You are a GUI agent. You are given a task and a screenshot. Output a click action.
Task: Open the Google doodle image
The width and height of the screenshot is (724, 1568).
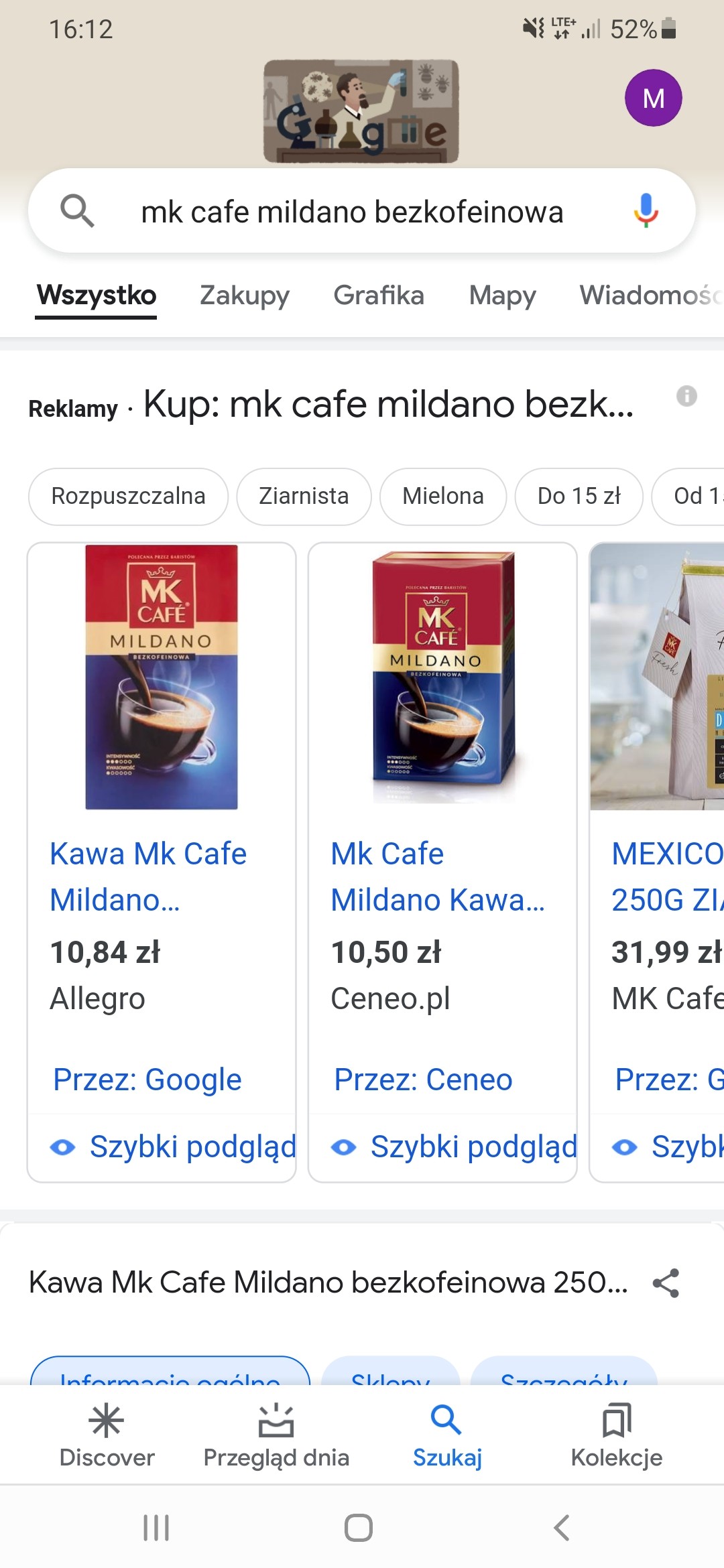pyautogui.click(x=361, y=111)
